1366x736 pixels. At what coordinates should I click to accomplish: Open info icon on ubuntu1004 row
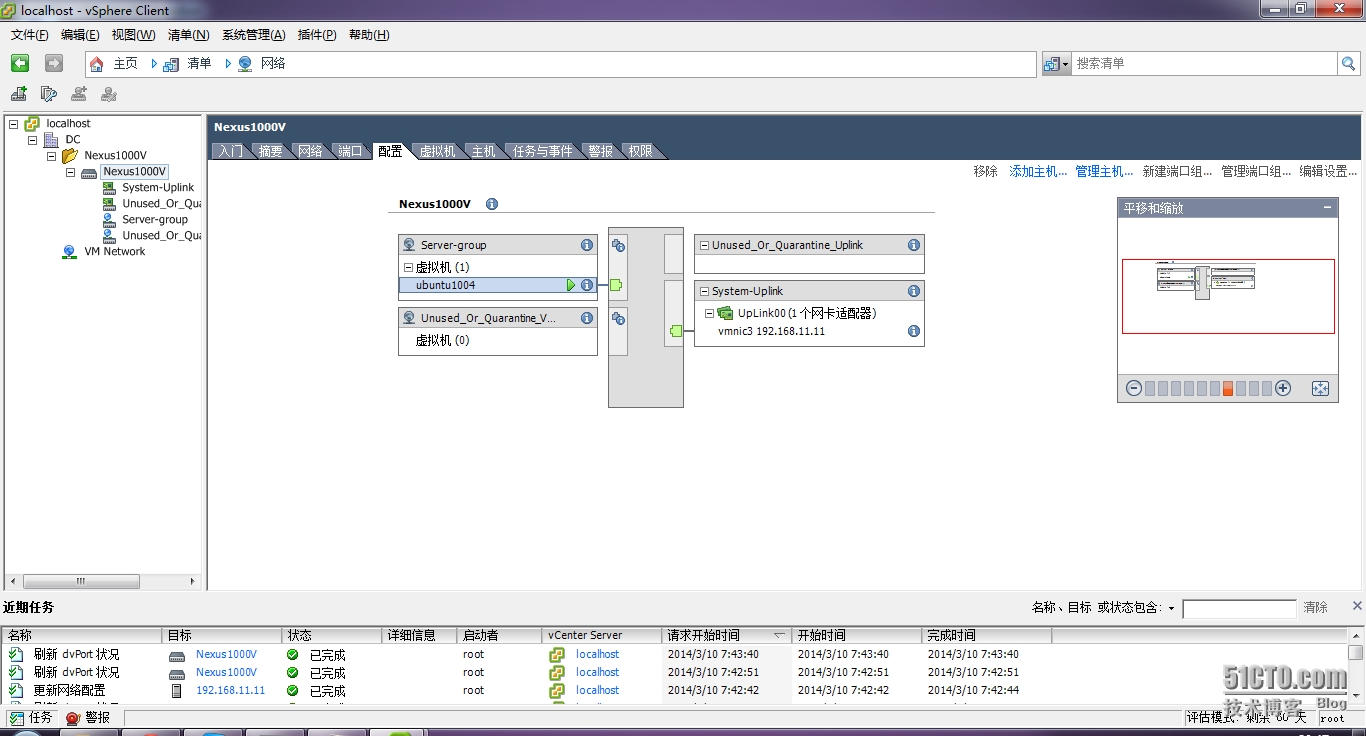click(x=587, y=285)
